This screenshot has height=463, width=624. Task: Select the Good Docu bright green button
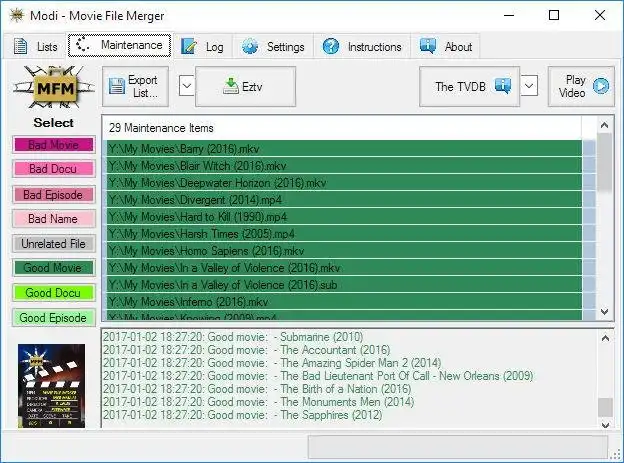coord(53,293)
